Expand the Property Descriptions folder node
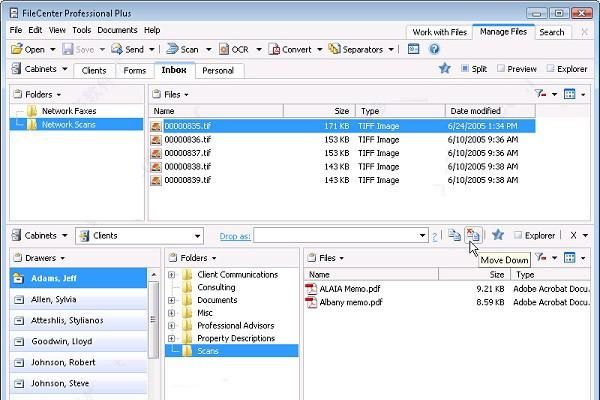Screen dimensions: 600x400 pyautogui.click(x=171, y=339)
